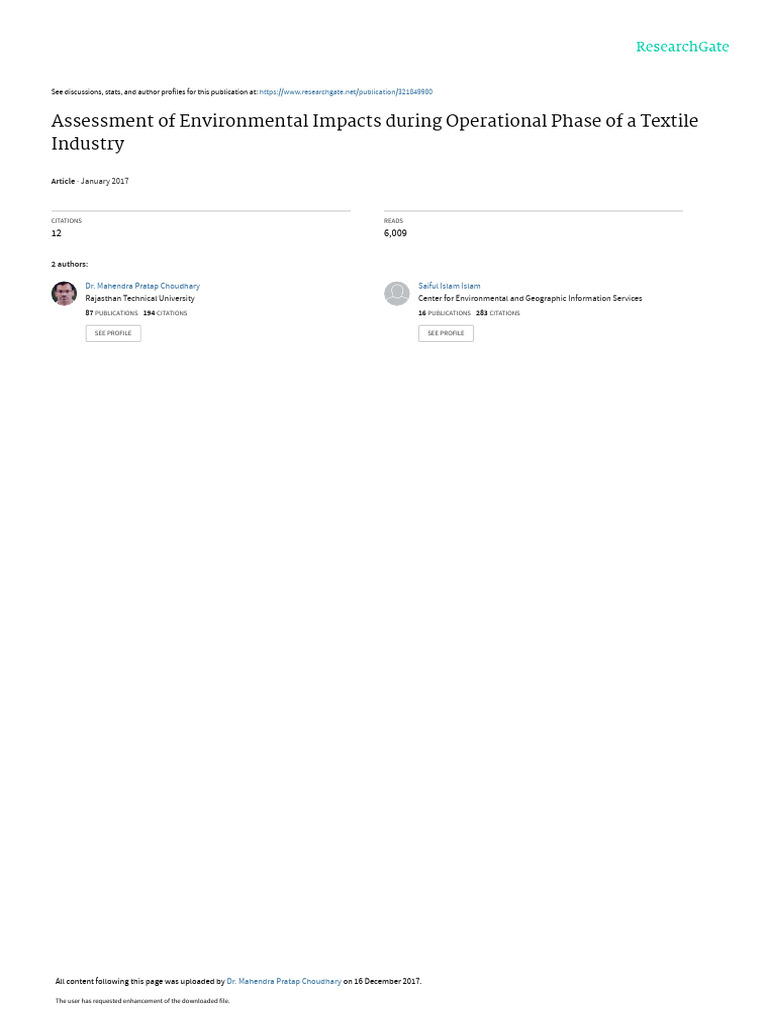Open Dr. Mahendra Pratap Choudhary's profile photo
This screenshot has height=1024, width=768.
coord(64,293)
